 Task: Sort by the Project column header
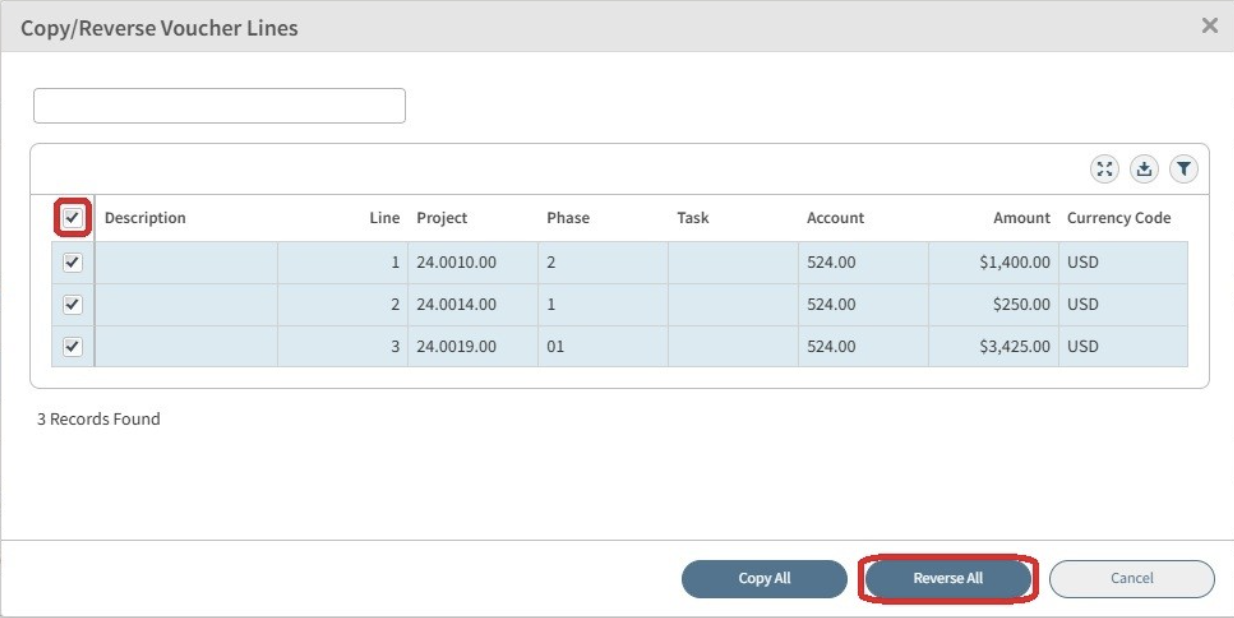pos(442,218)
